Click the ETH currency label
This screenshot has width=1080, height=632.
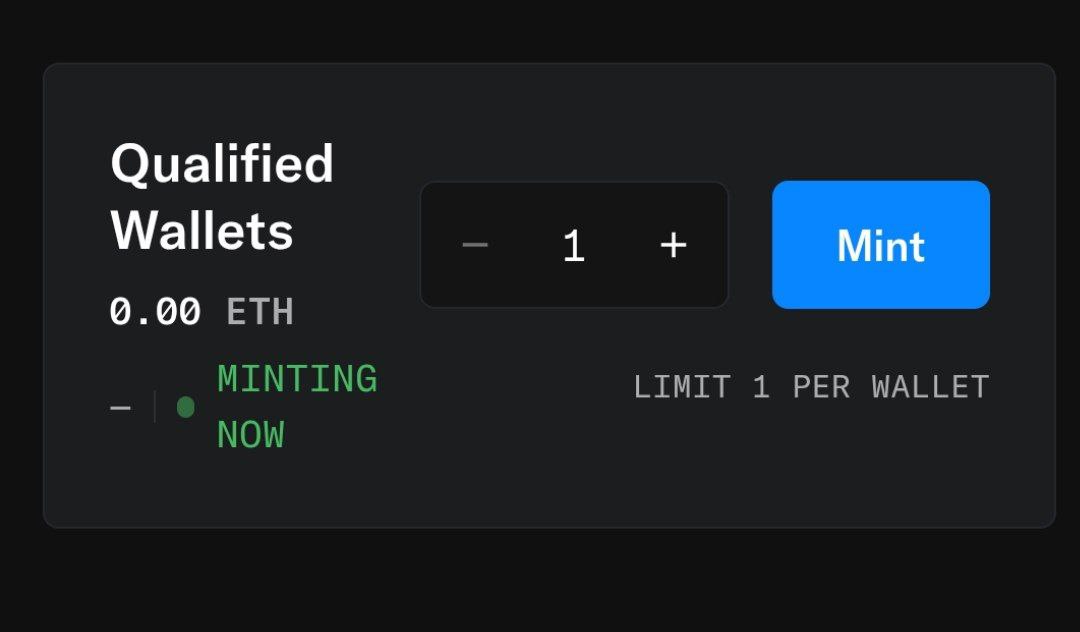click(259, 312)
